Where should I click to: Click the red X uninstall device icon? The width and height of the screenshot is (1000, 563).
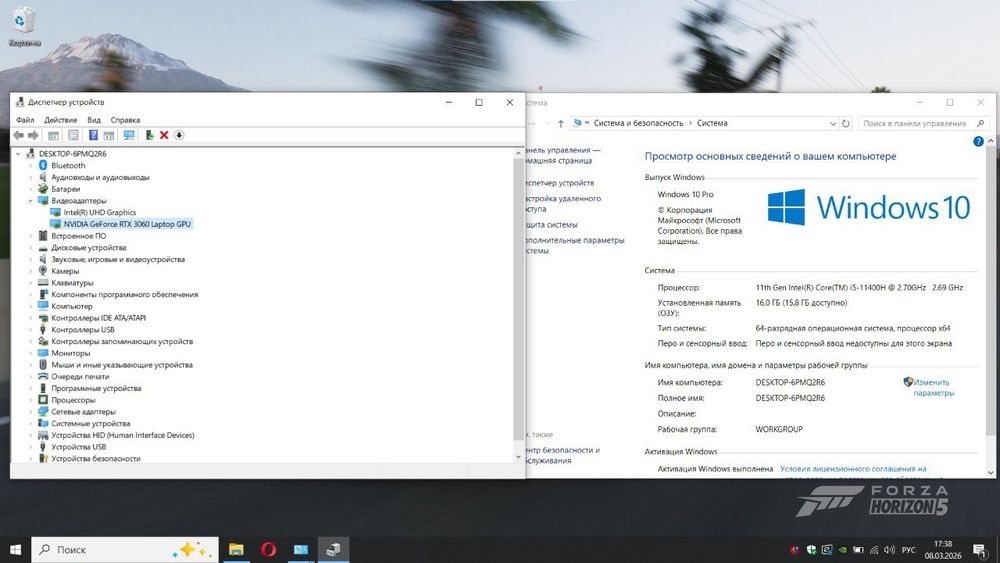pyautogui.click(x=164, y=135)
